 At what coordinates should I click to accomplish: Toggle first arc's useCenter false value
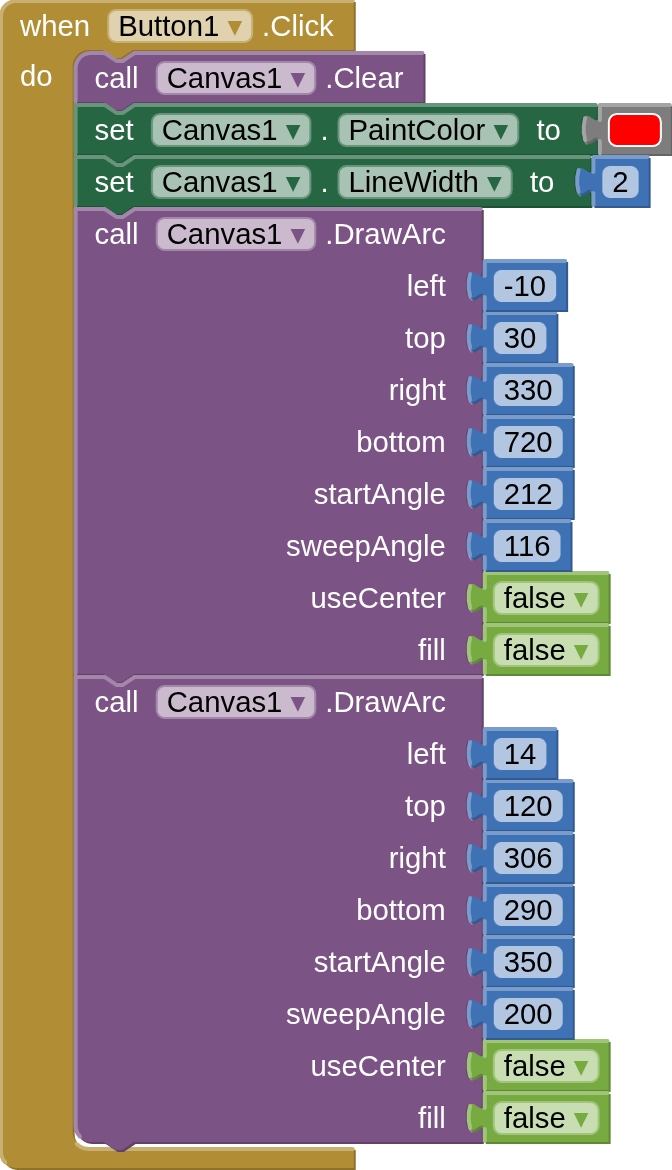[x=545, y=598]
